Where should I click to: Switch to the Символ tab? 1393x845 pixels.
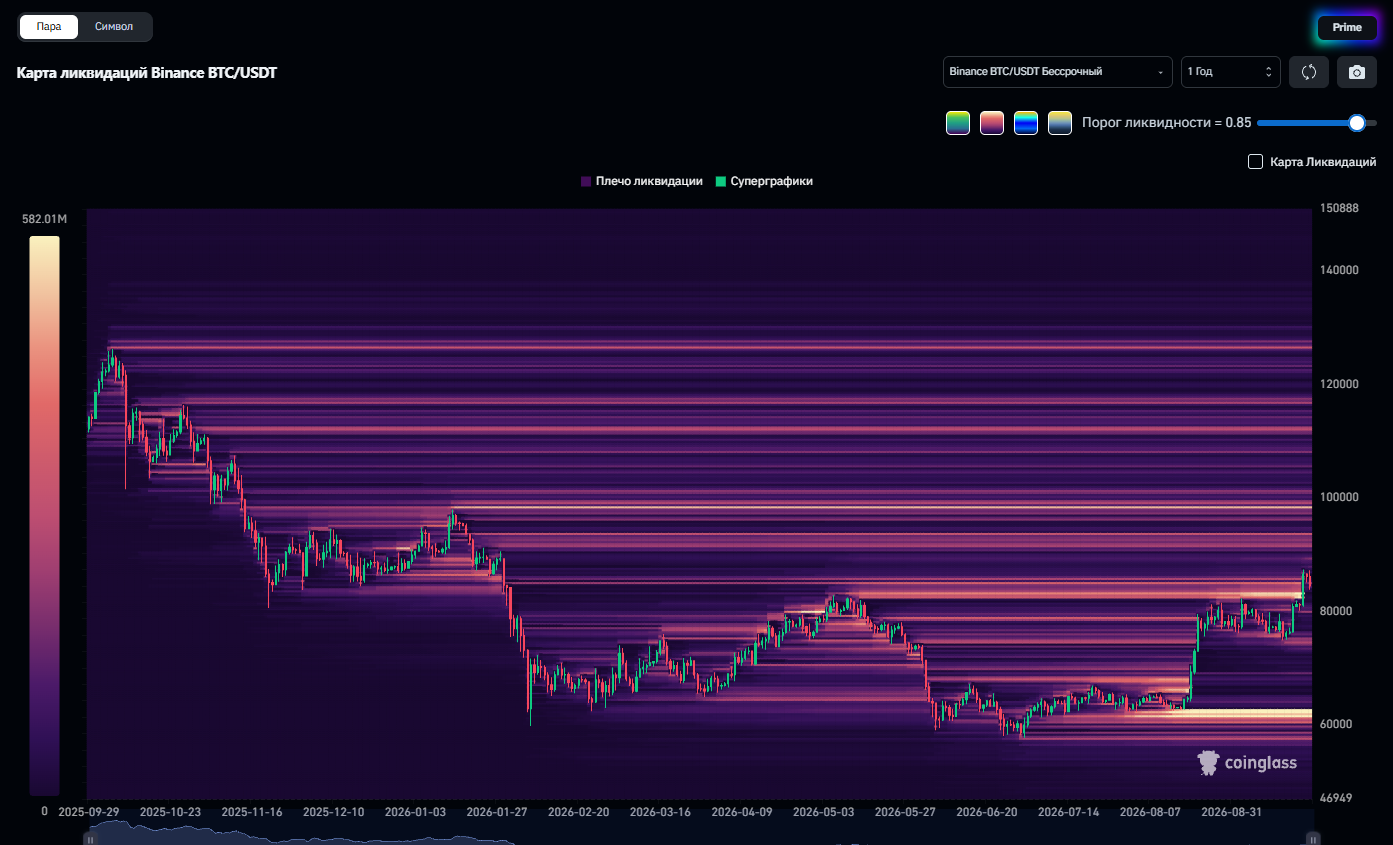(x=114, y=27)
